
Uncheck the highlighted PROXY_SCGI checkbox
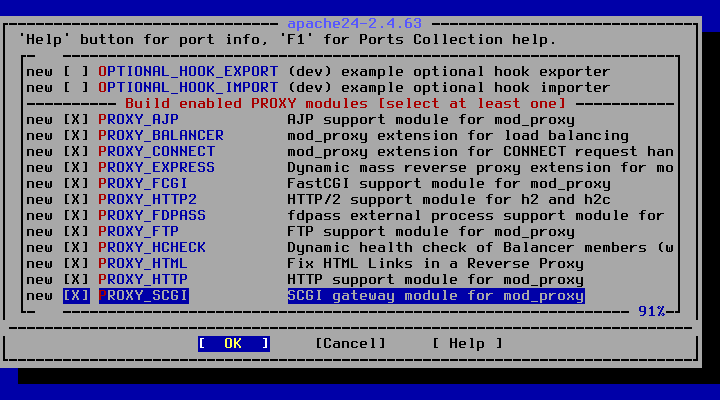(76, 296)
